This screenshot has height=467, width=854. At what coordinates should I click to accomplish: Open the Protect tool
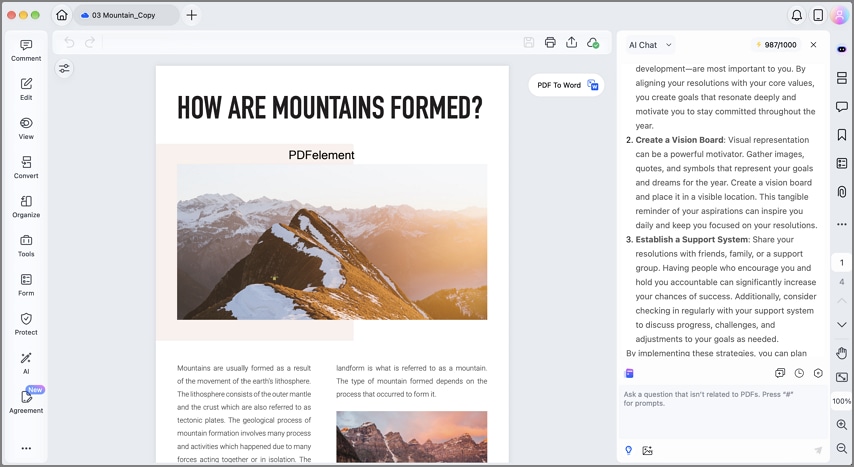coord(26,324)
